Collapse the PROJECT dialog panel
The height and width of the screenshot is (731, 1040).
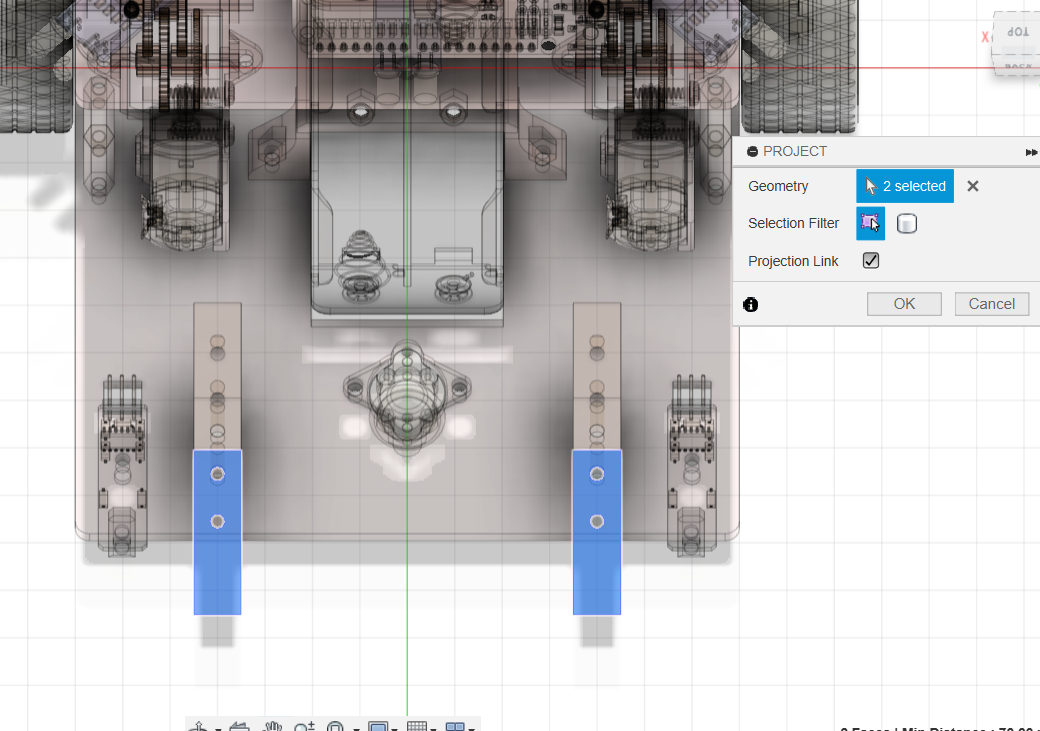click(x=752, y=152)
